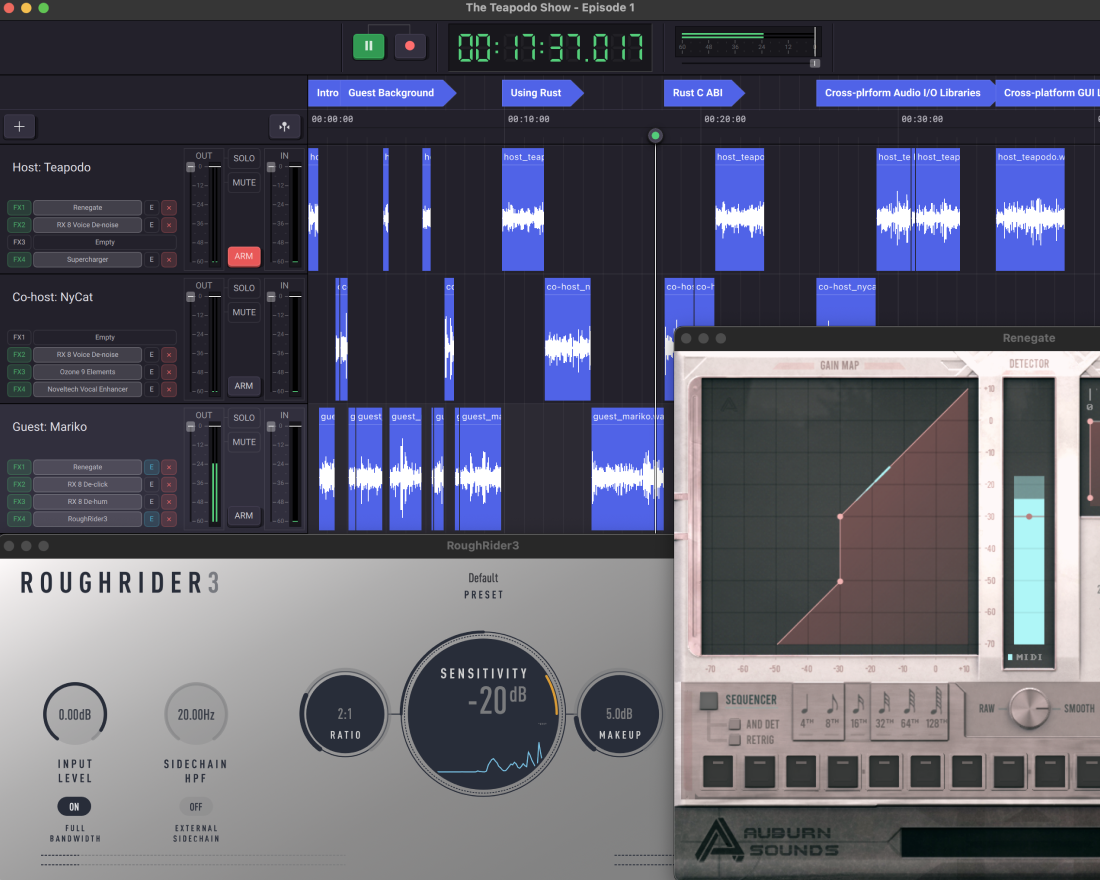The image size is (1100, 880).
Task: Remove Supercharger plugin with its red X
Action: coord(169,260)
